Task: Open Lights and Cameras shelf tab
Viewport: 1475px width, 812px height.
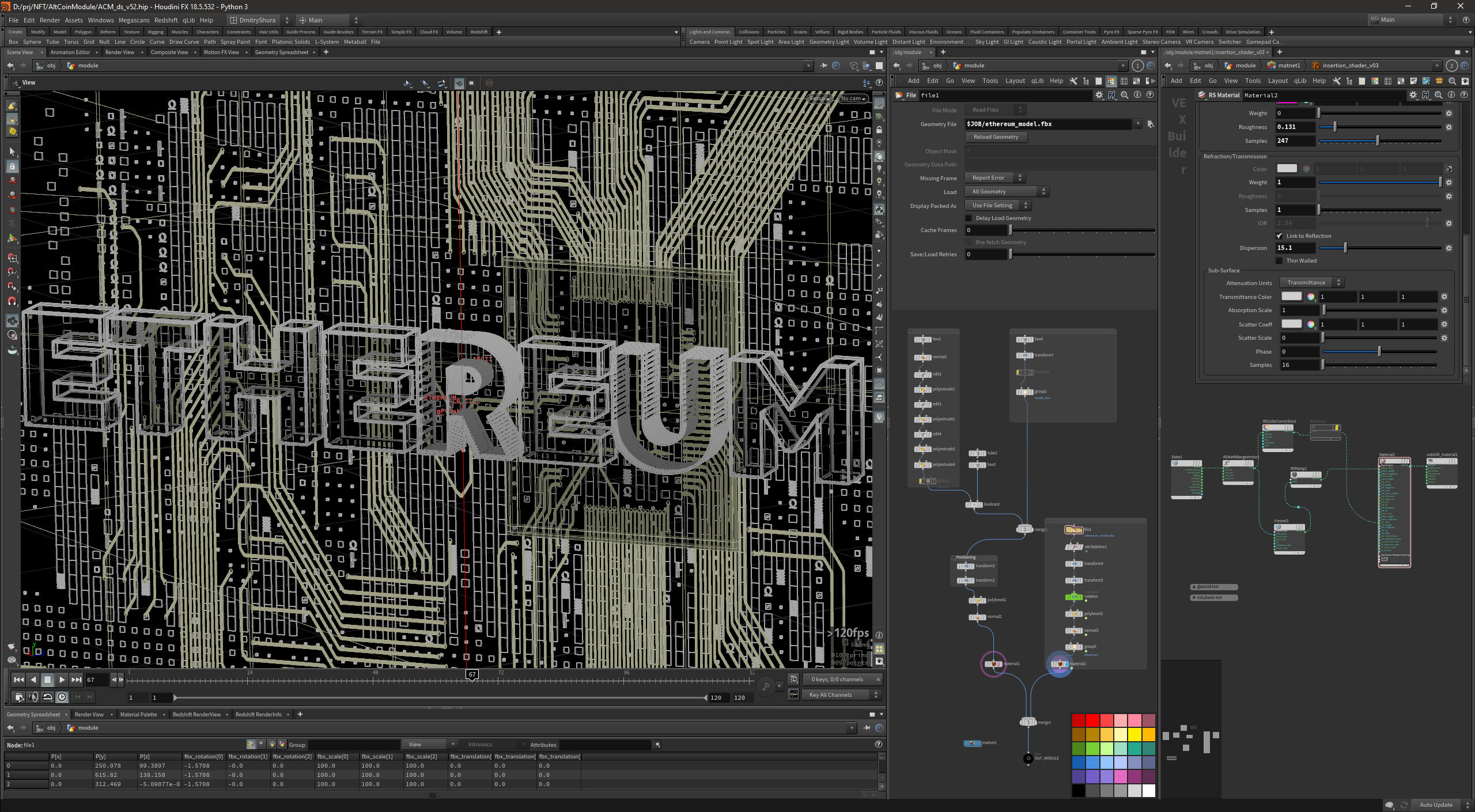Action: [x=709, y=32]
